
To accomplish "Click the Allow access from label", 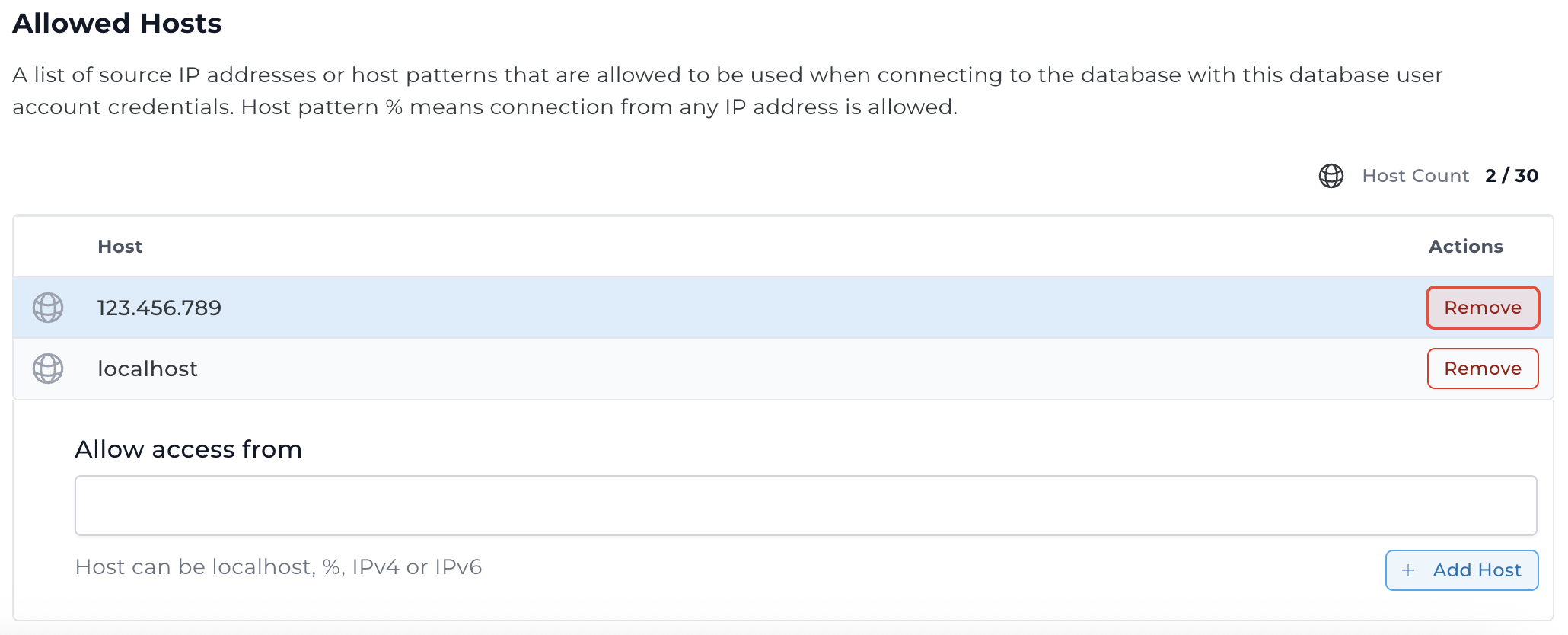I will 188,449.
